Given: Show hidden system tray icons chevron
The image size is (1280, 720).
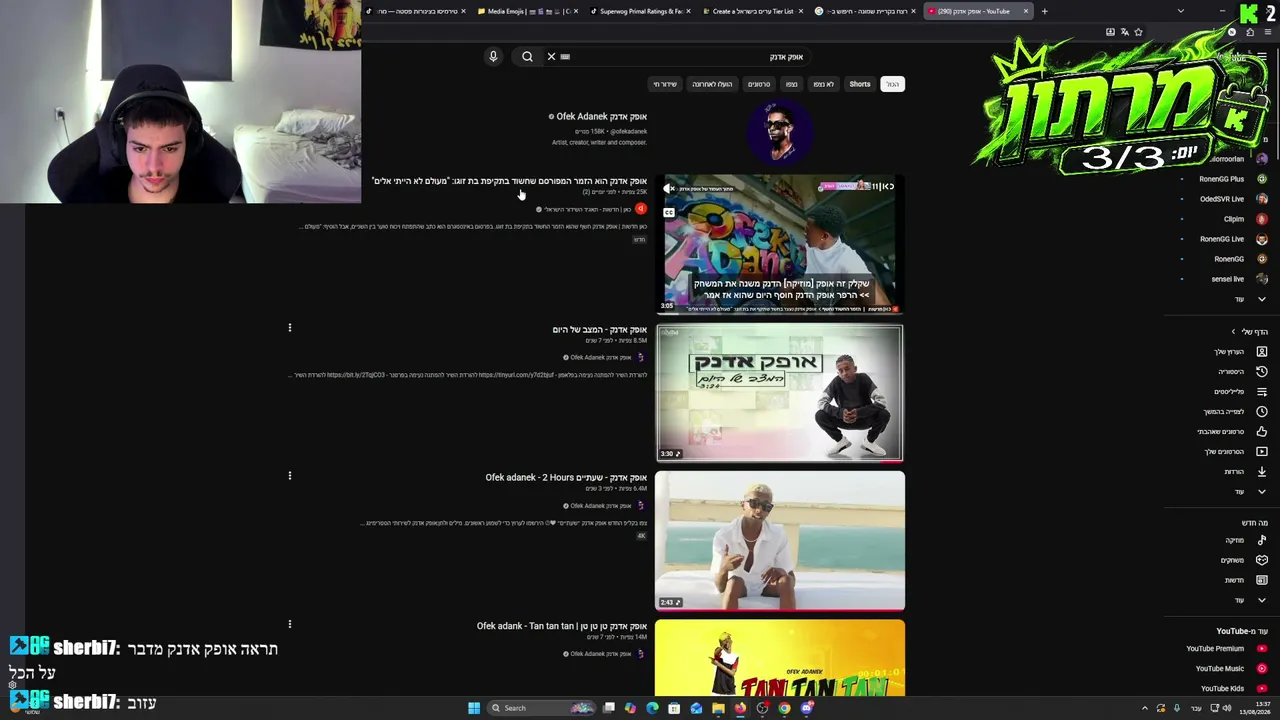Looking at the screenshot, I should 1145,708.
